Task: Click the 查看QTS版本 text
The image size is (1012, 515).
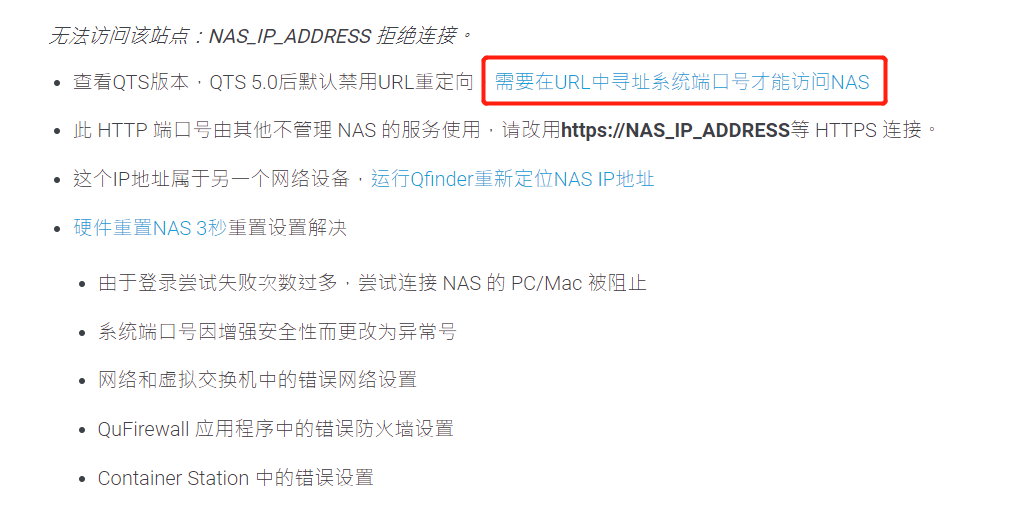Action: pos(131,82)
